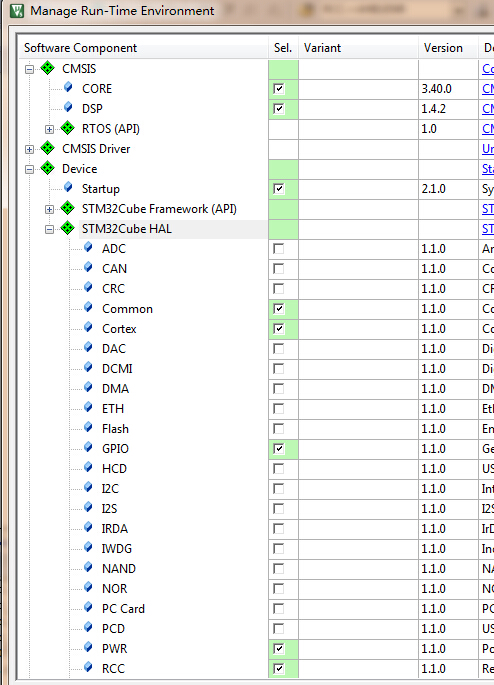Open the STM32Cube HAL description link
This screenshot has height=685, width=494.
488,229
